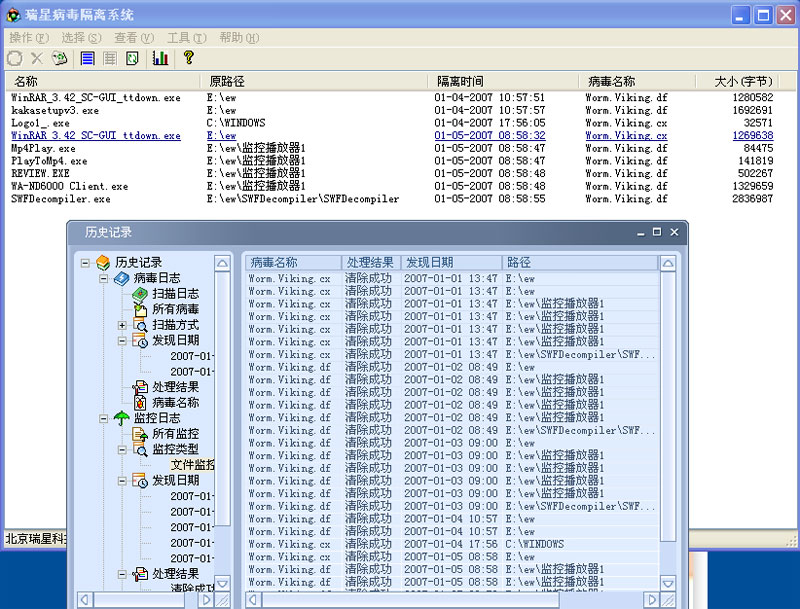Click the green refresh toolbar icon
Viewport: 800px width, 609px height.
click(133, 58)
